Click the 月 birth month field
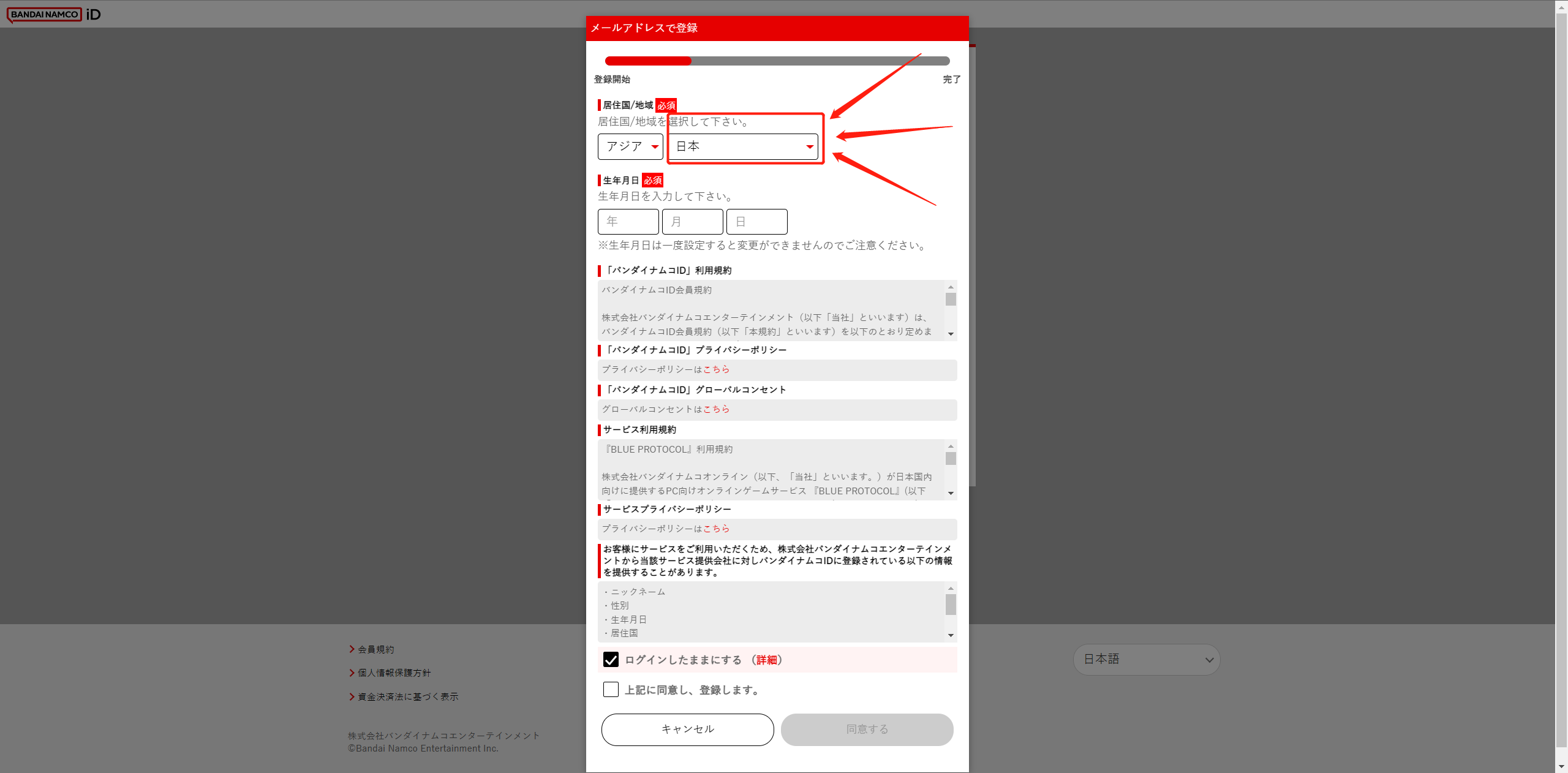Image resolution: width=1568 pixels, height=773 pixels. (x=692, y=222)
